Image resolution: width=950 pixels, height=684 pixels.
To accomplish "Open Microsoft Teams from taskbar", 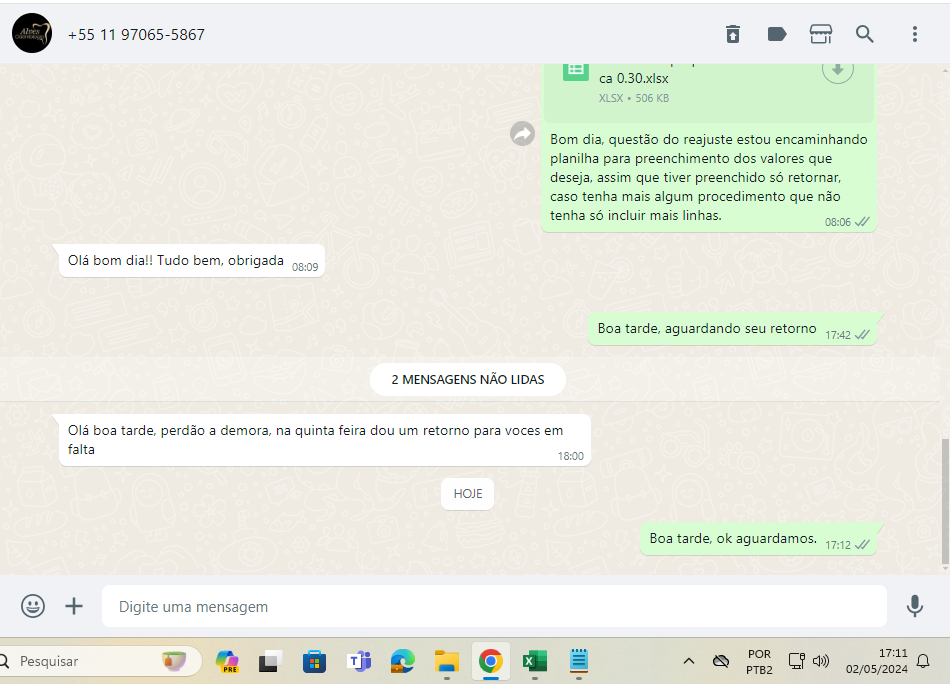I will coord(358,661).
